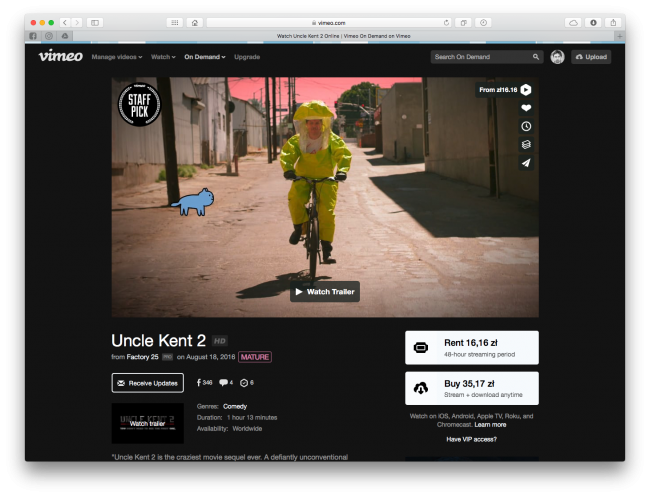Click Rent 16,16 zł option
Screen dimensions: 650x497
tap(472, 347)
